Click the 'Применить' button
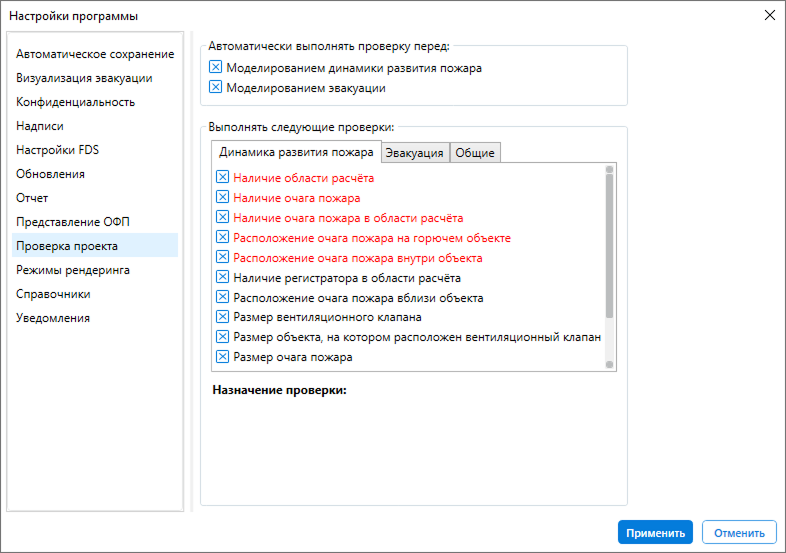Image resolution: width=786 pixels, height=553 pixels. (x=655, y=532)
